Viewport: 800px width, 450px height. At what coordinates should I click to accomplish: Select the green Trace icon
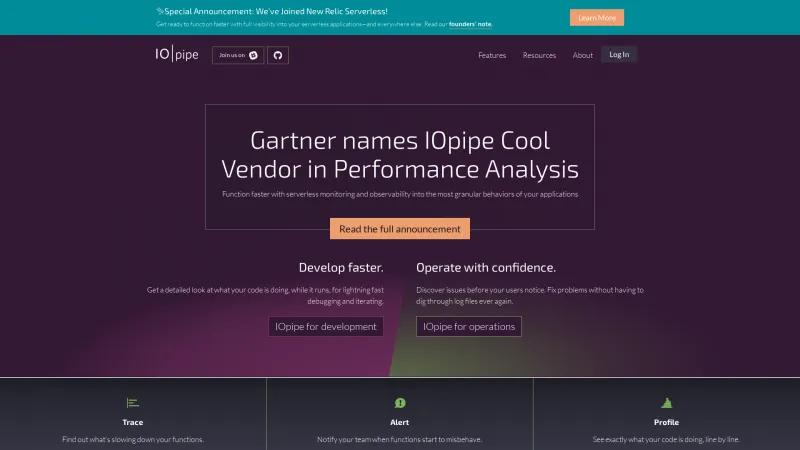[133, 403]
